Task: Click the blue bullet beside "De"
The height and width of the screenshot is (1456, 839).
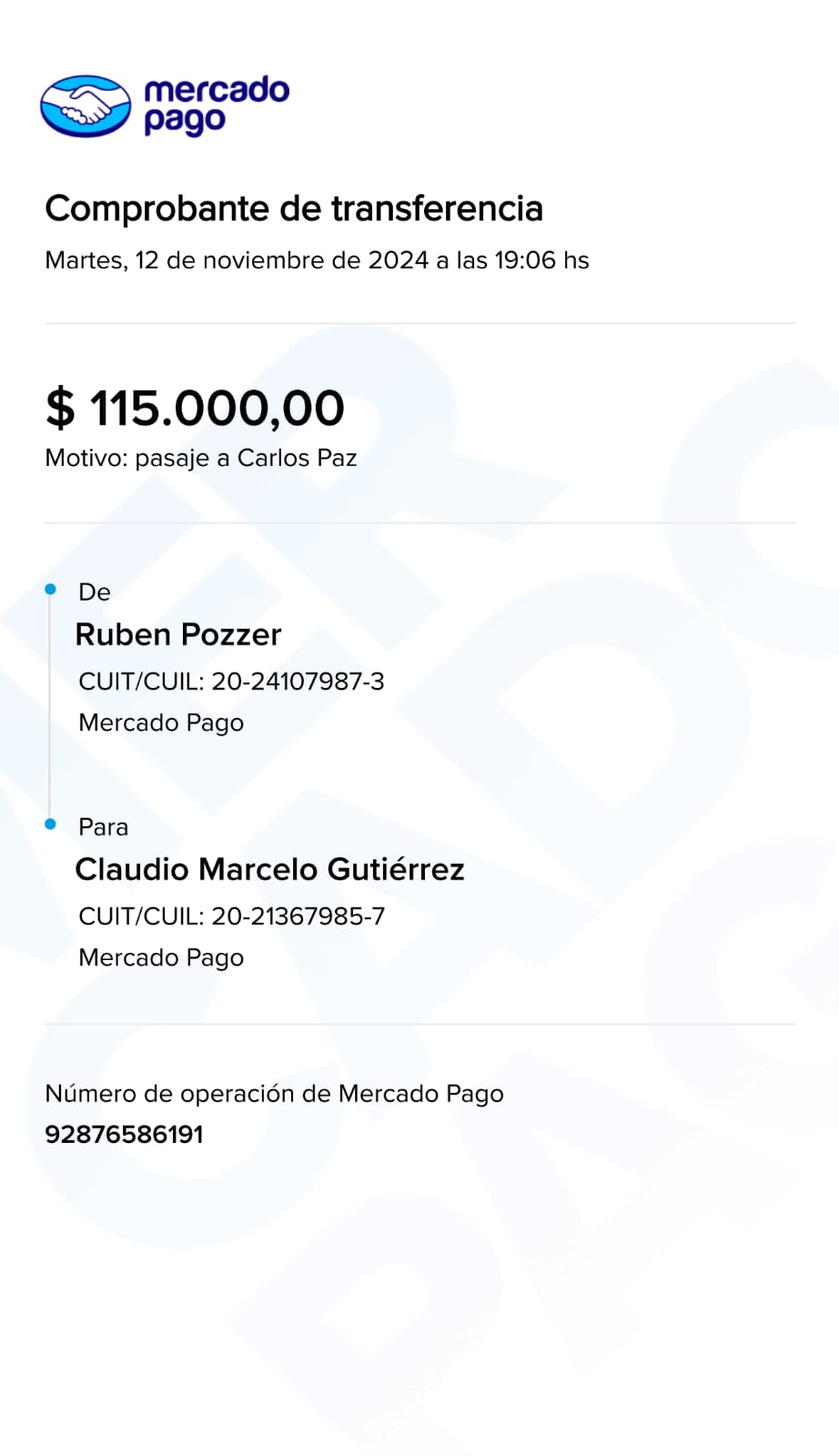Action: pos(51,590)
